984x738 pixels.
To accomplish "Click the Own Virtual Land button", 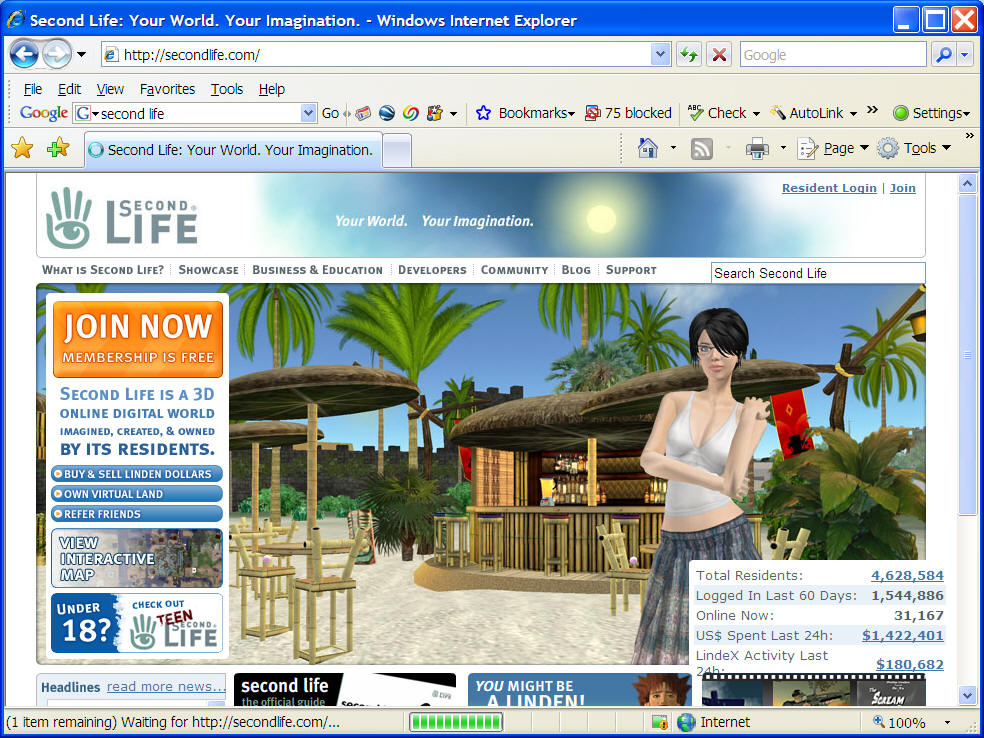I will [137, 494].
